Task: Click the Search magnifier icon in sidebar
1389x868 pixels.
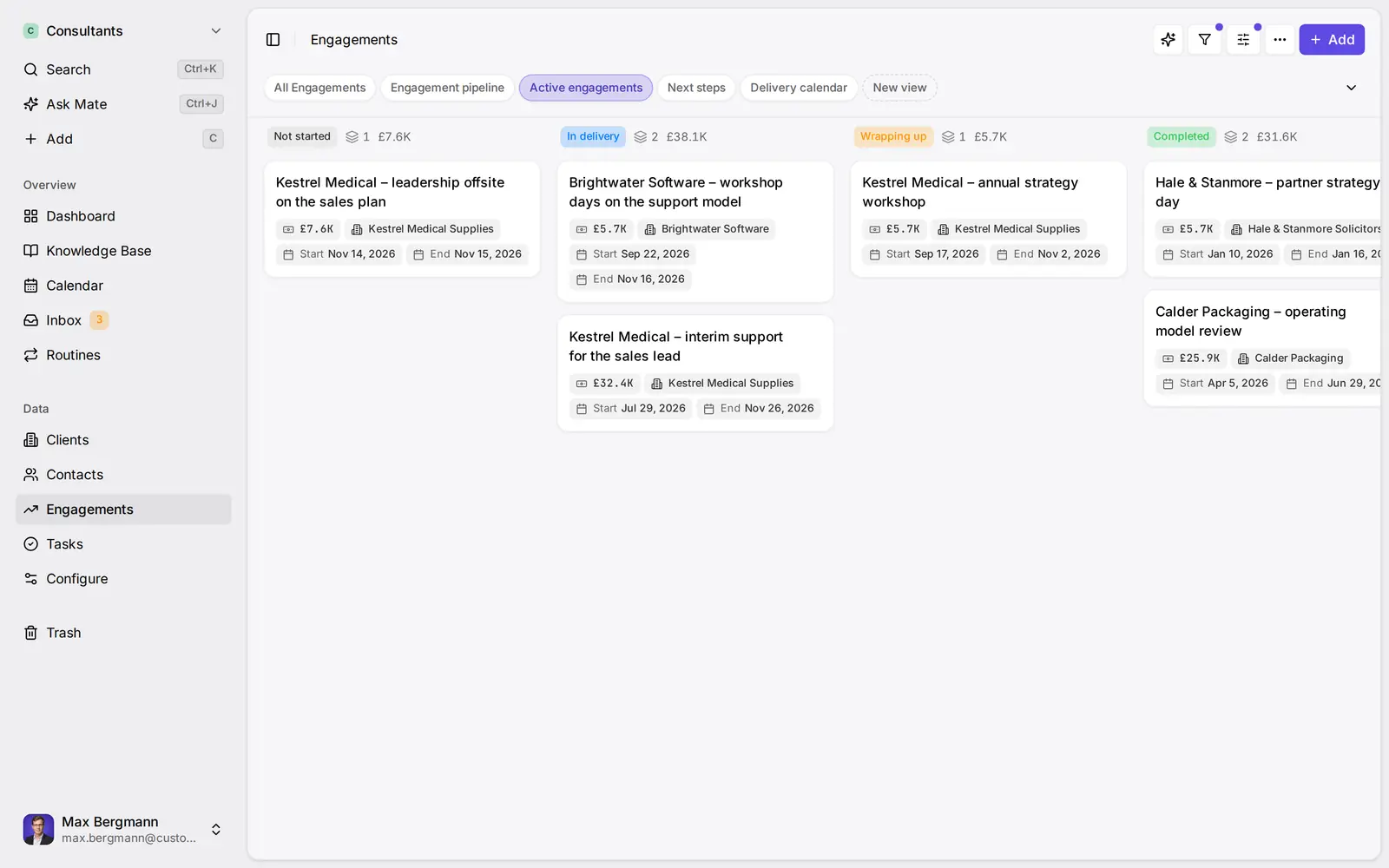Action: [x=30, y=69]
